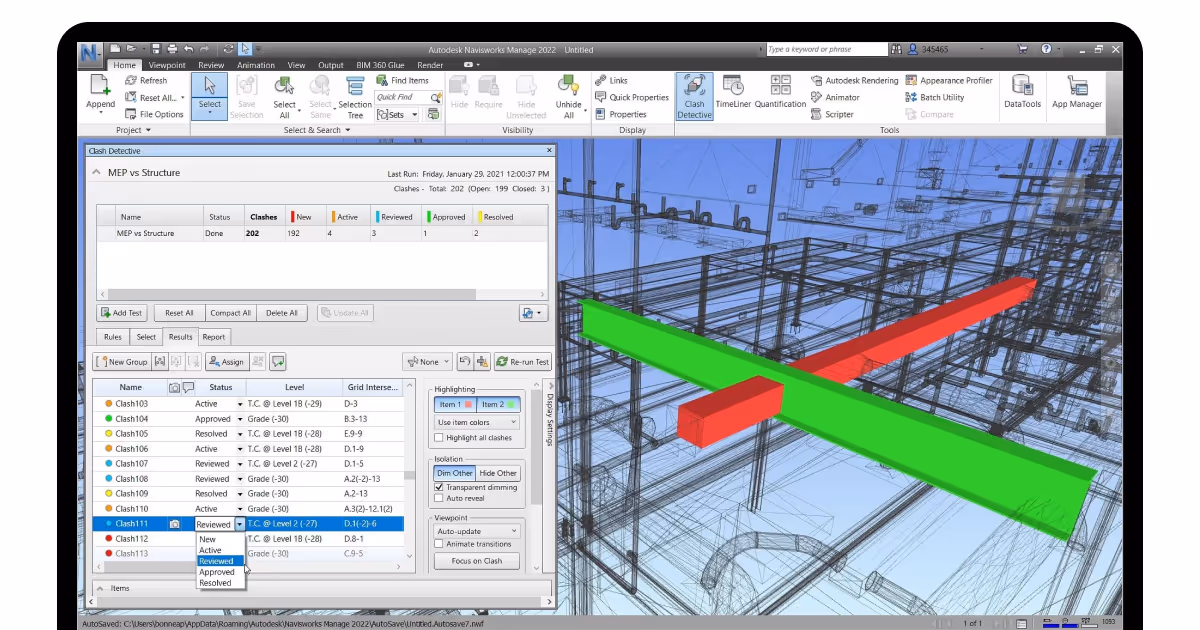Open the Properties panel from ribbon
This screenshot has height=630, width=1200.
click(x=620, y=114)
